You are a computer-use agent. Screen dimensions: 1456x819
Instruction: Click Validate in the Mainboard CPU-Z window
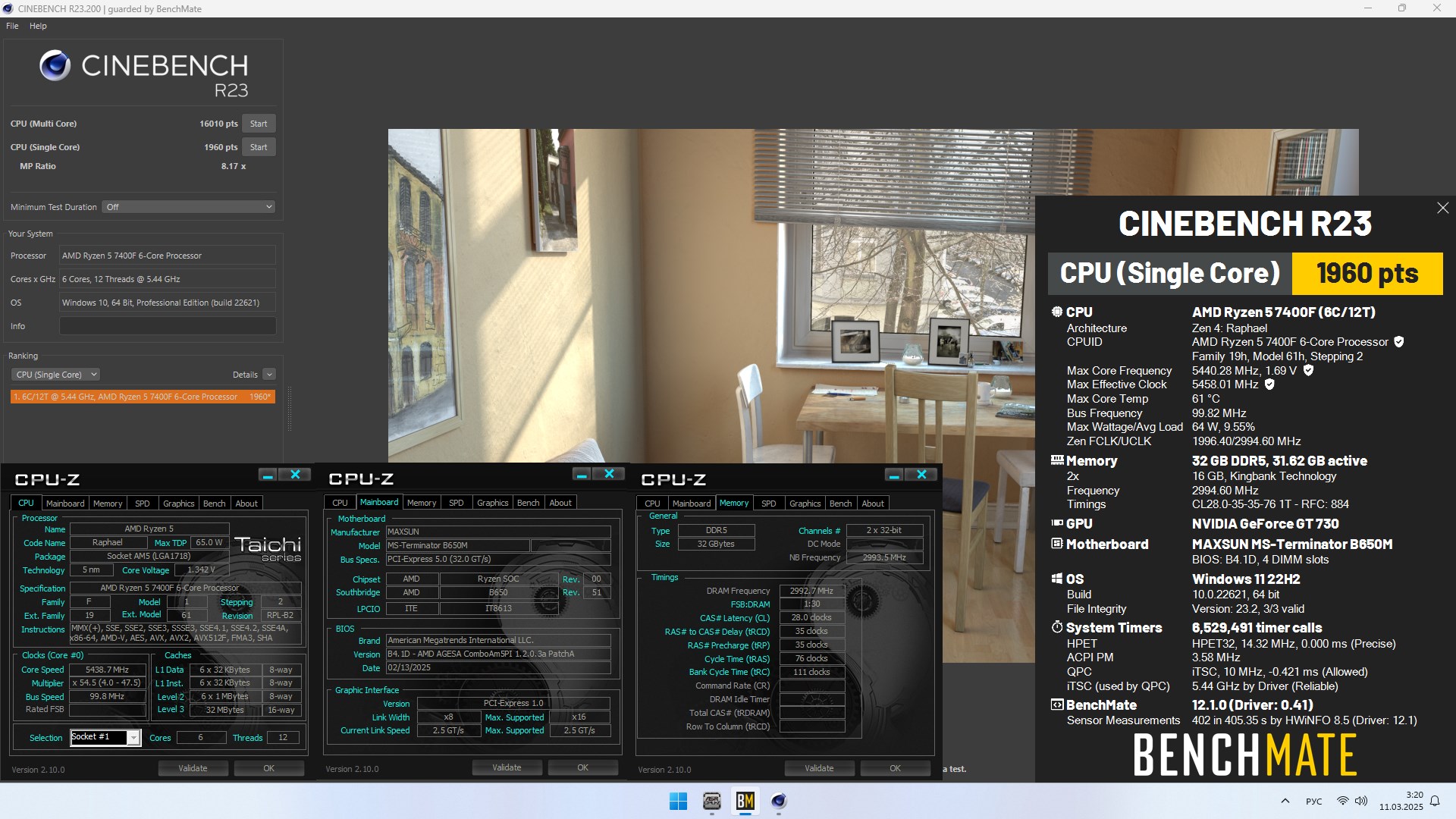507,767
